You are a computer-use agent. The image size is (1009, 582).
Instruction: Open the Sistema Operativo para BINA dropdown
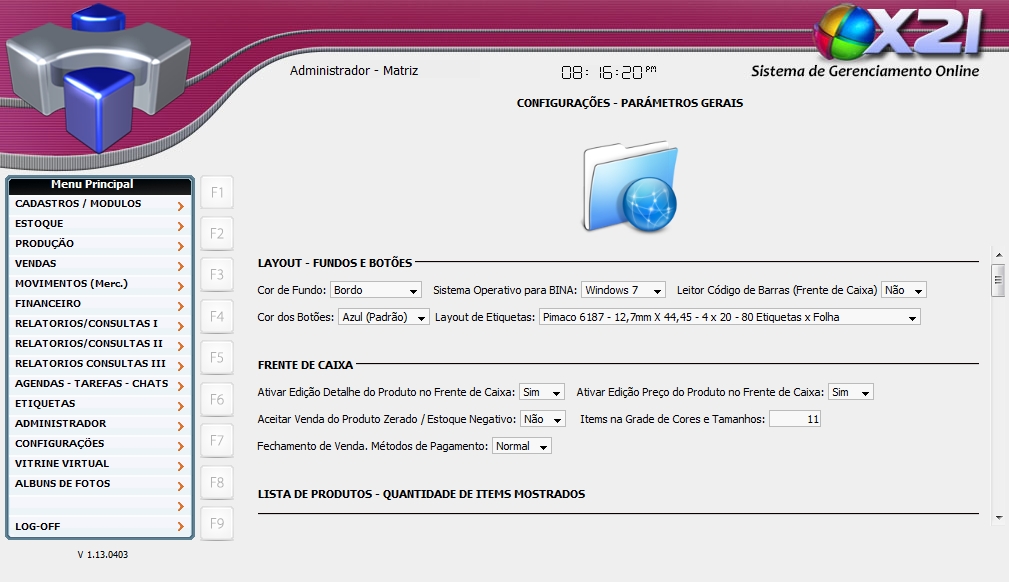[623, 290]
